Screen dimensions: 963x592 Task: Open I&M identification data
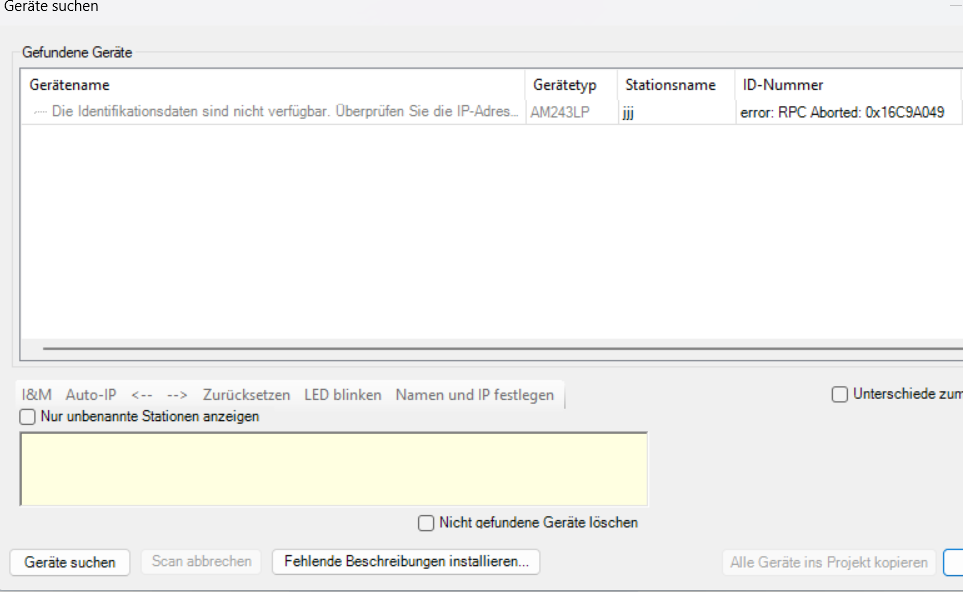pos(37,395)
